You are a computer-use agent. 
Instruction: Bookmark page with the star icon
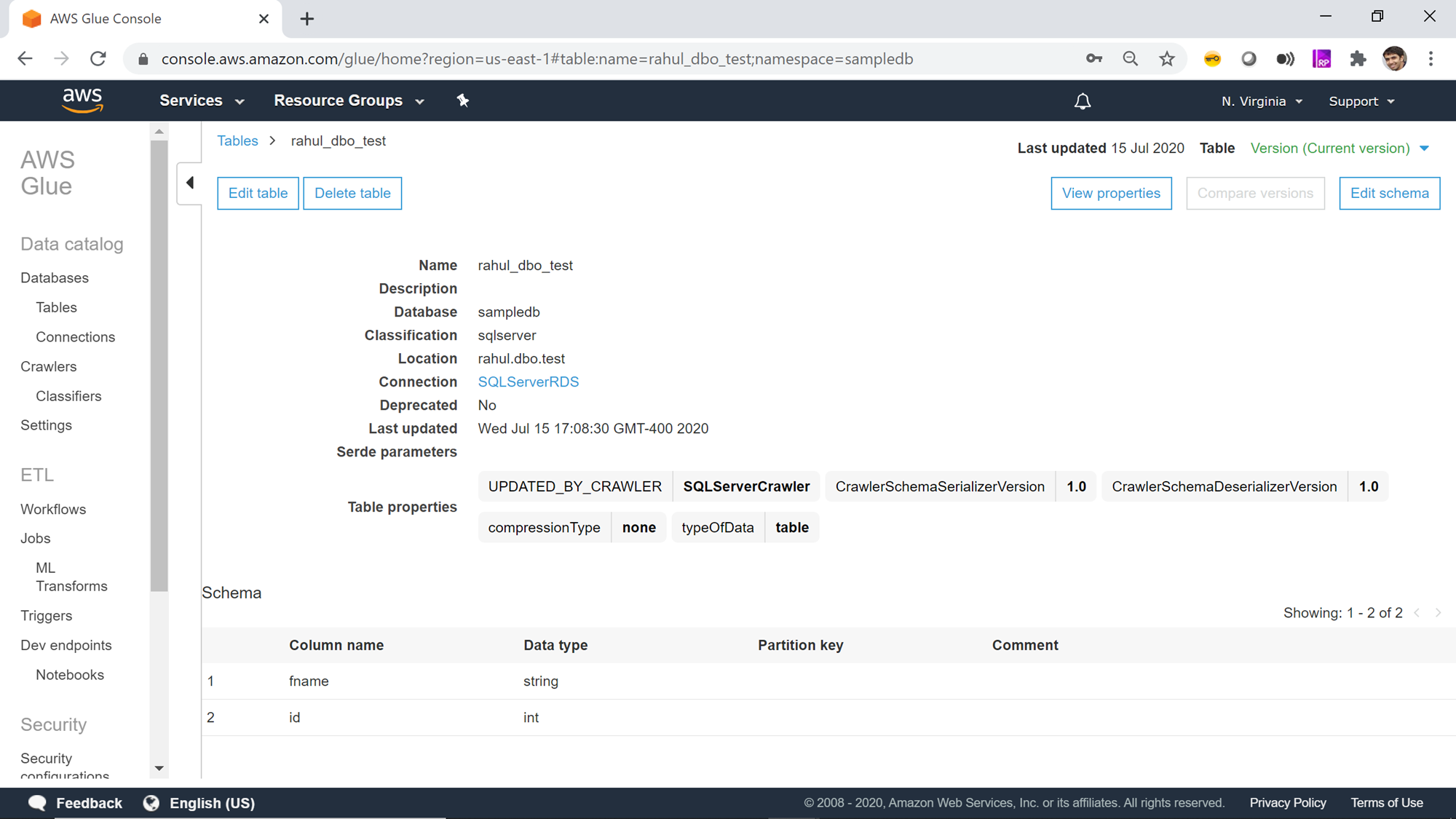click(x=1167, y=59)
